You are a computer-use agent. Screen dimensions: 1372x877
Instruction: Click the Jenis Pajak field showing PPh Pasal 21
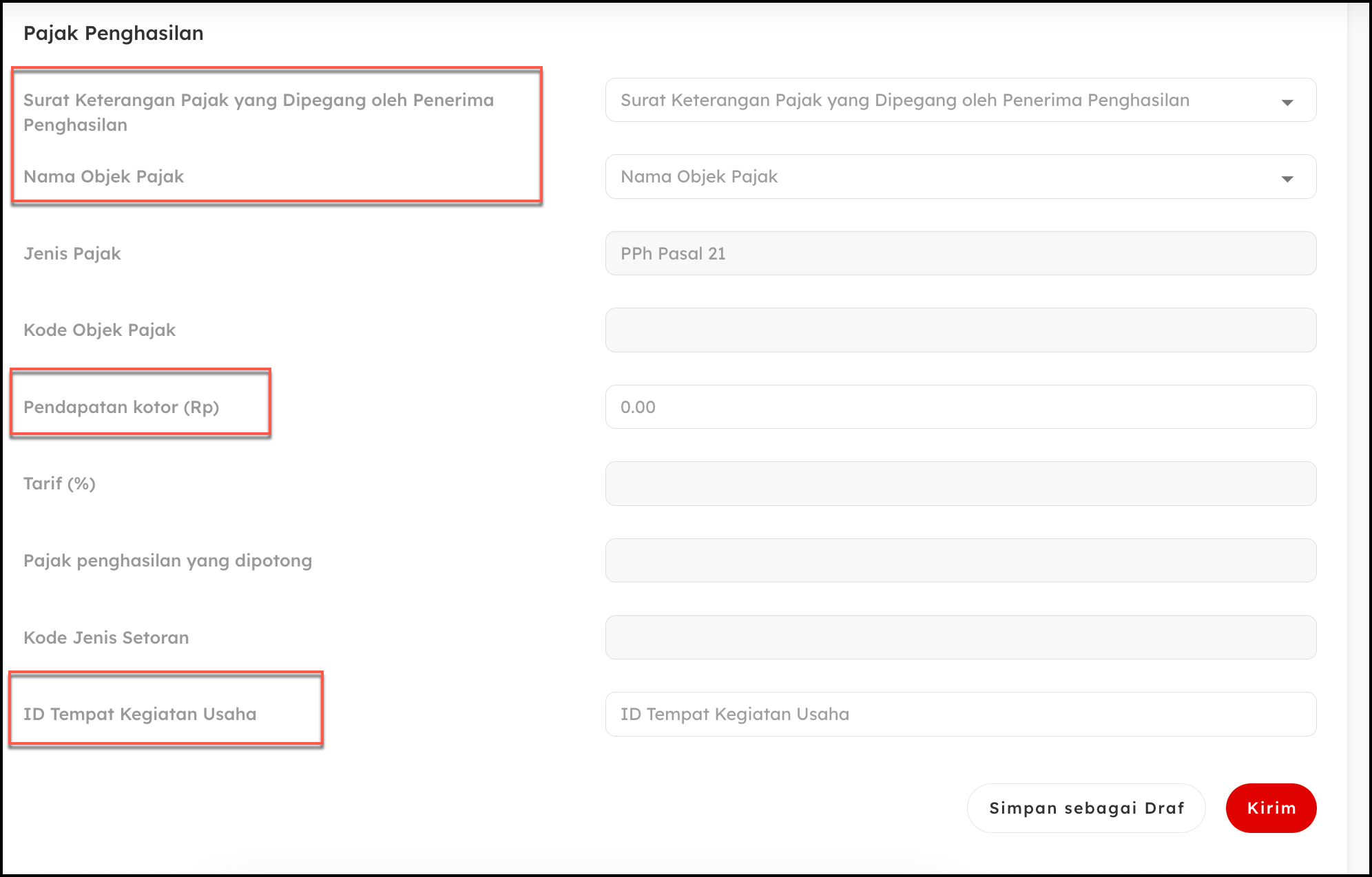[960, 253]
